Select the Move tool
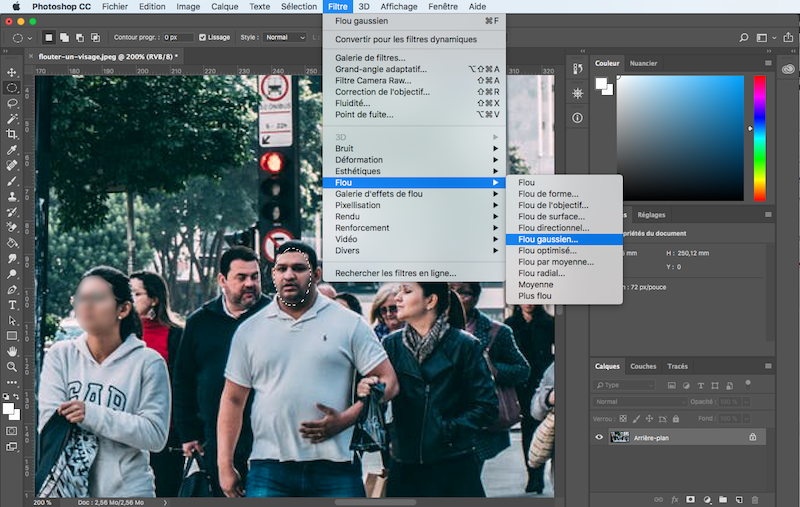Image resolution: width=800 pixels, height=507 pixels. pos(12,72)
